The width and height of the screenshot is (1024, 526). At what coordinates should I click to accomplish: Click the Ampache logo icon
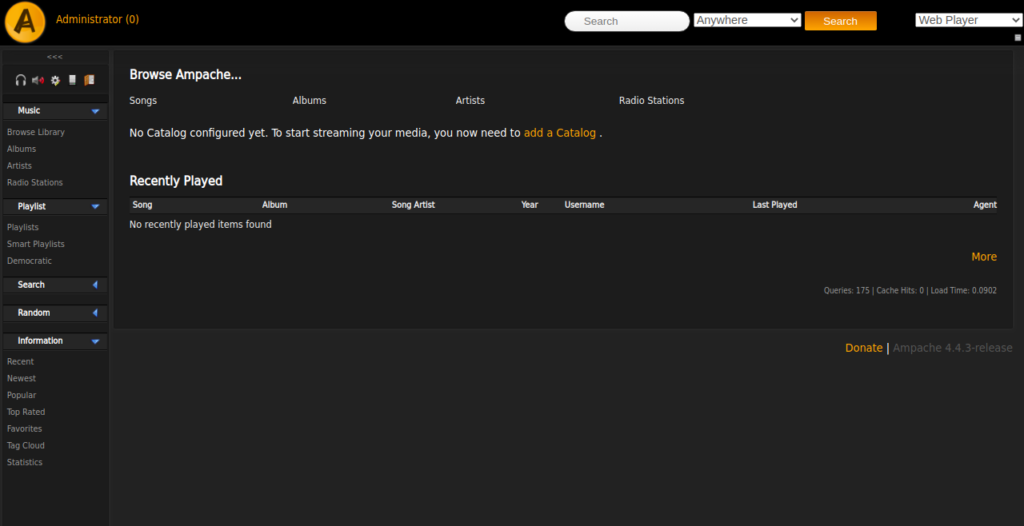click(25, 22)
